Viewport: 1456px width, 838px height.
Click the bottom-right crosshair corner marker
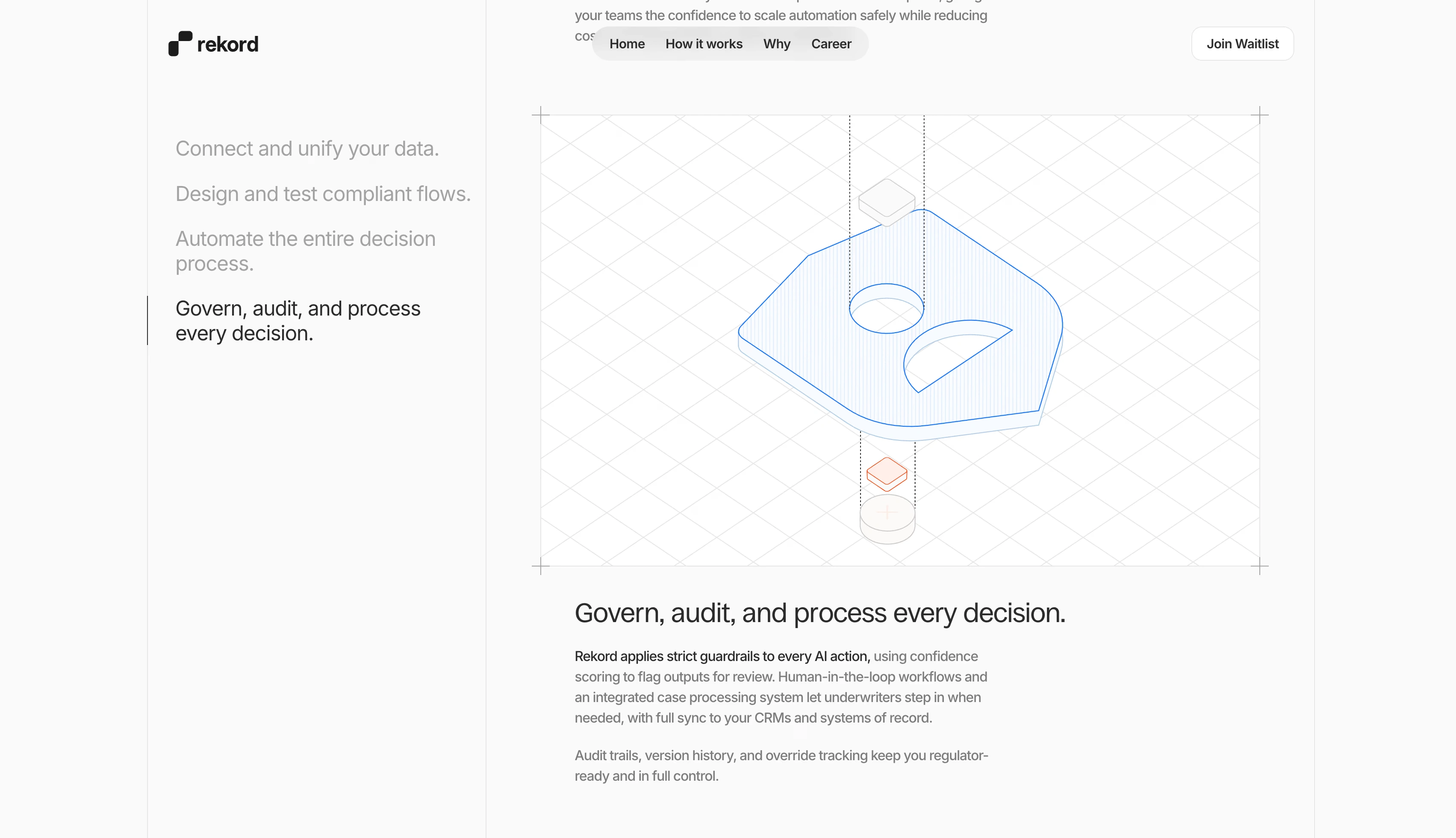[1259, 566]
